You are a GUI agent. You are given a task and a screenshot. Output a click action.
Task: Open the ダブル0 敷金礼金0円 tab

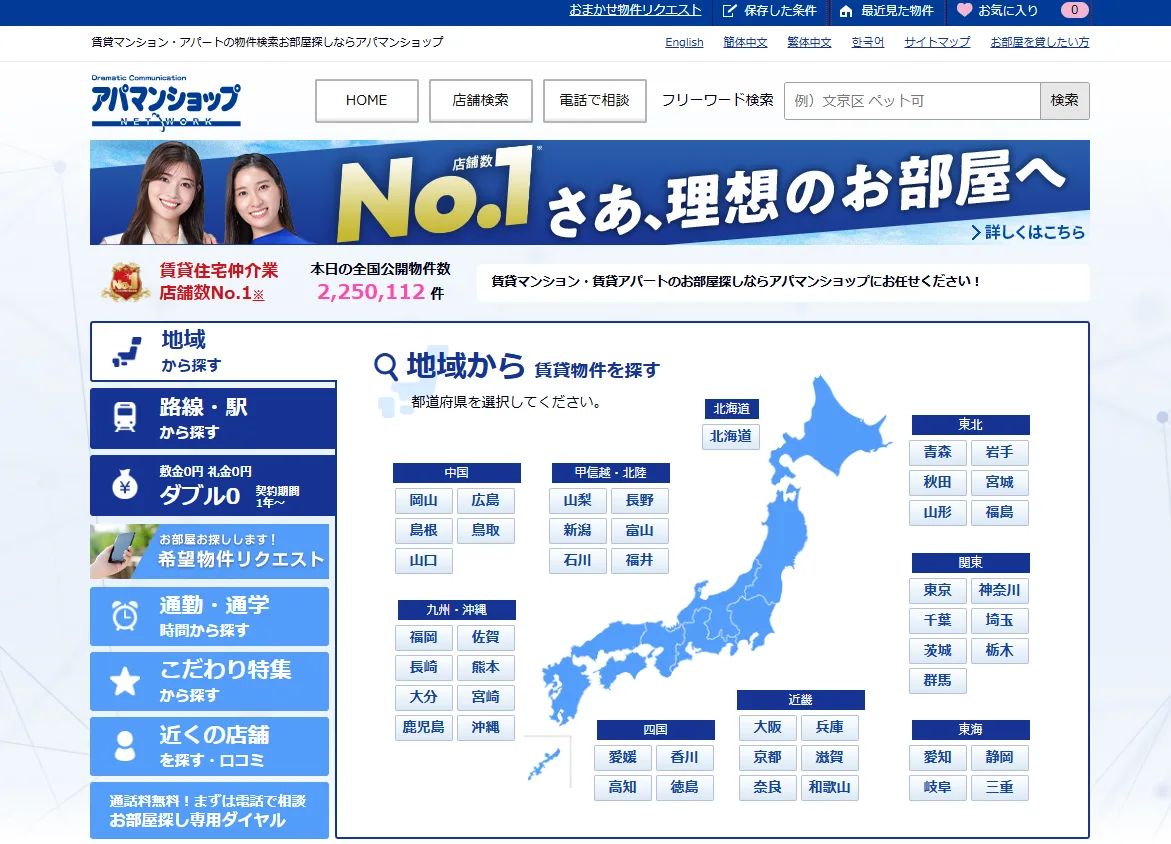[213, 485]
